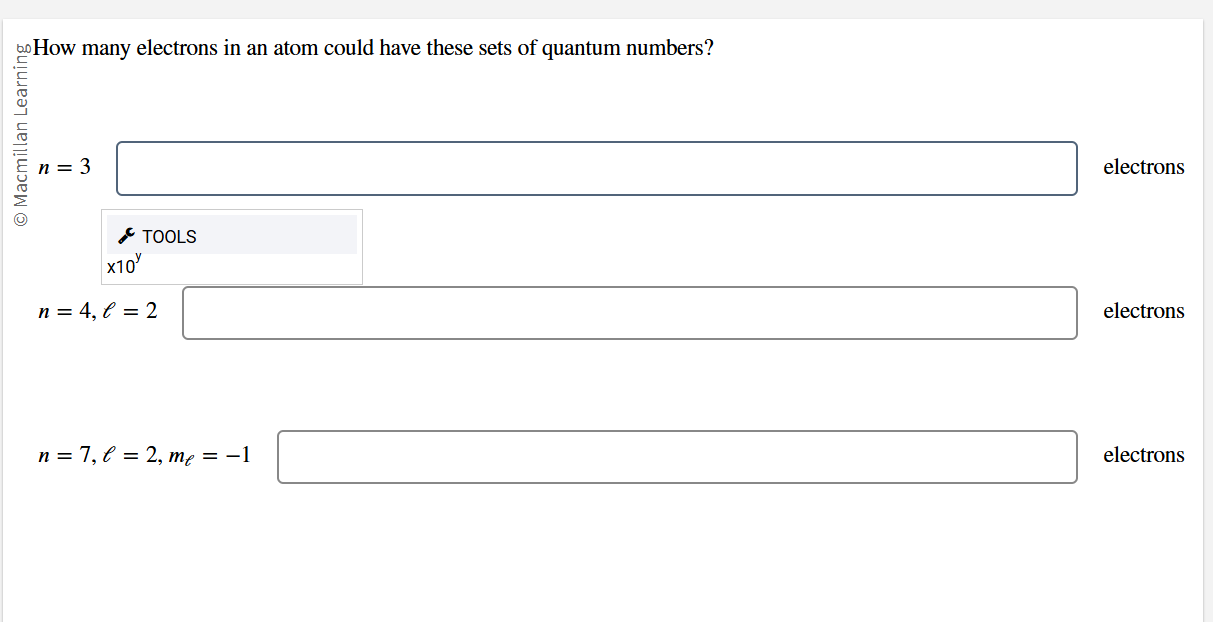
Task: Click the n = 7, ℓ = 2 label
Action: coord(144,455)
